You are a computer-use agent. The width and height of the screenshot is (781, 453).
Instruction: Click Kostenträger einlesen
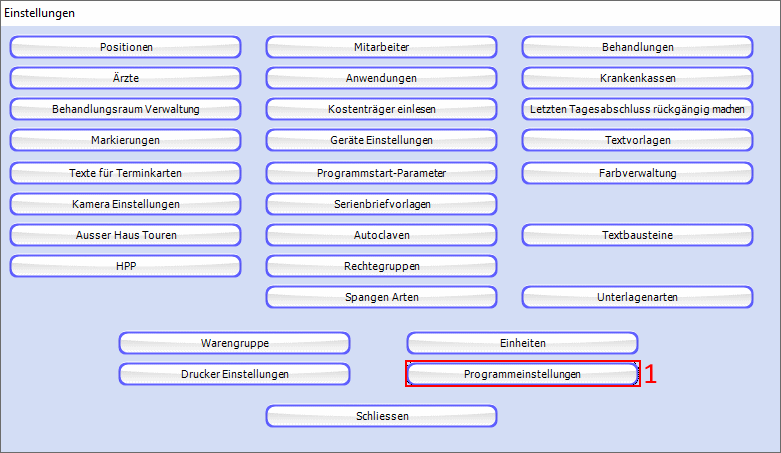click(x=381, y=109)
